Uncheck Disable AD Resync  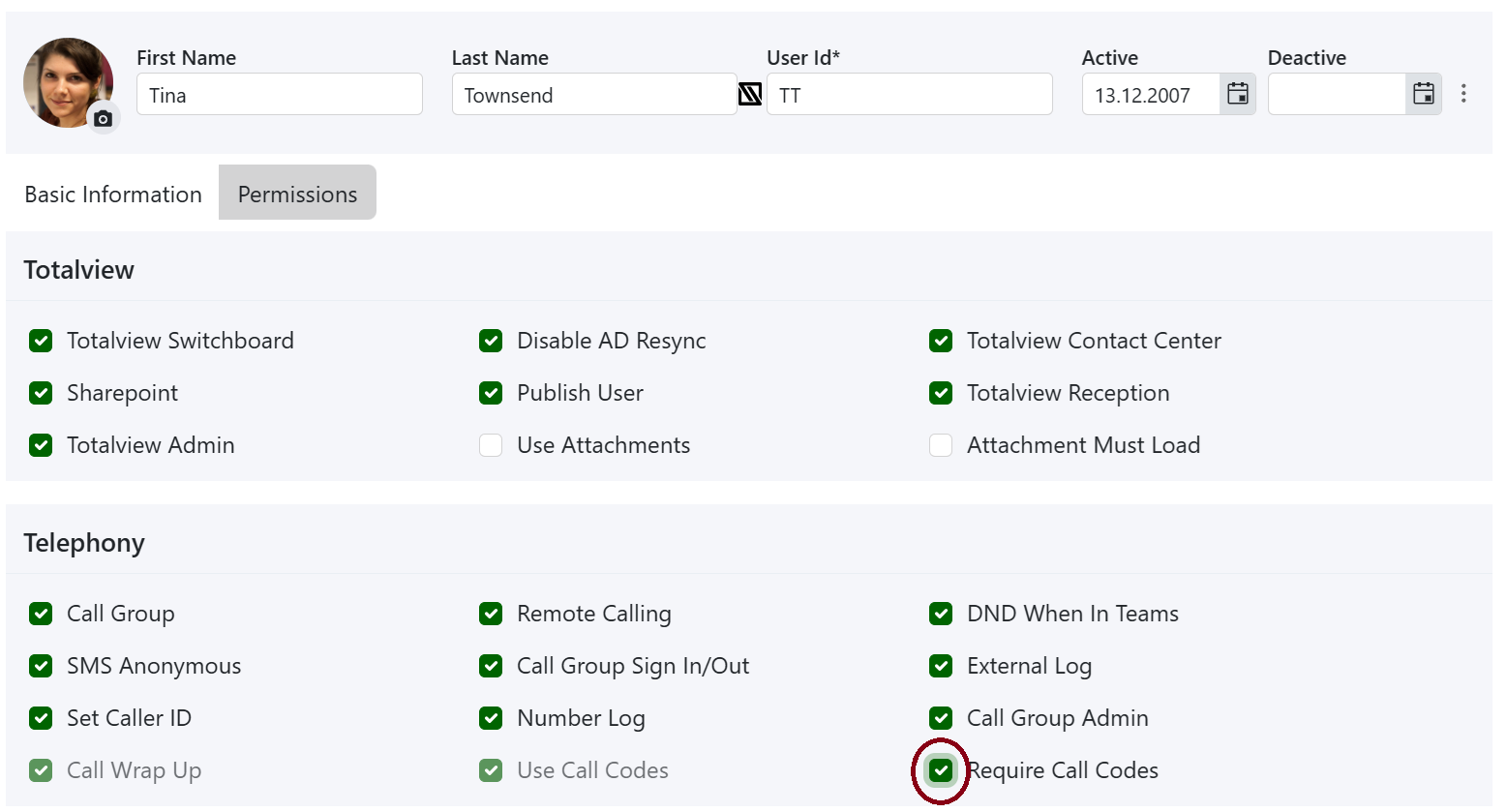click(x=491, y=341)
